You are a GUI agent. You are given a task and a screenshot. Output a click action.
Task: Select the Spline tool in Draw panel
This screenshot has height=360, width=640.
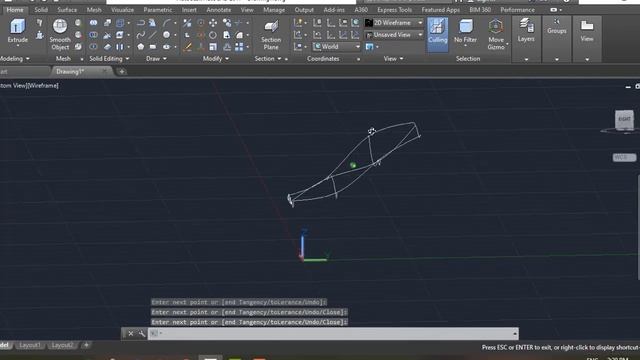click(x=141, y=35)
